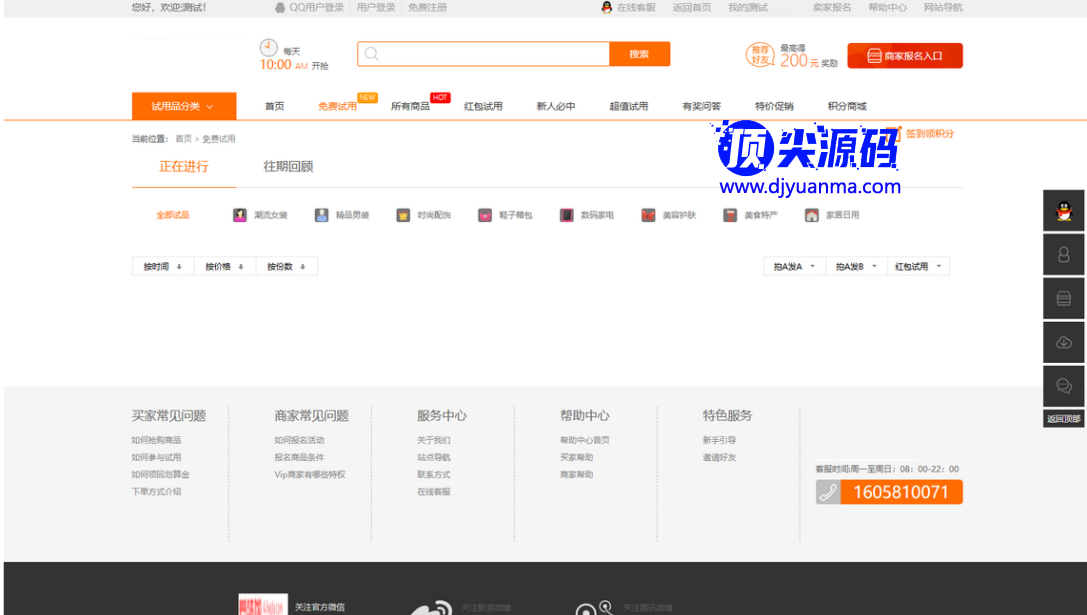Open 所有商品 in the navigation bar
1087x615 pixels.
410,106
